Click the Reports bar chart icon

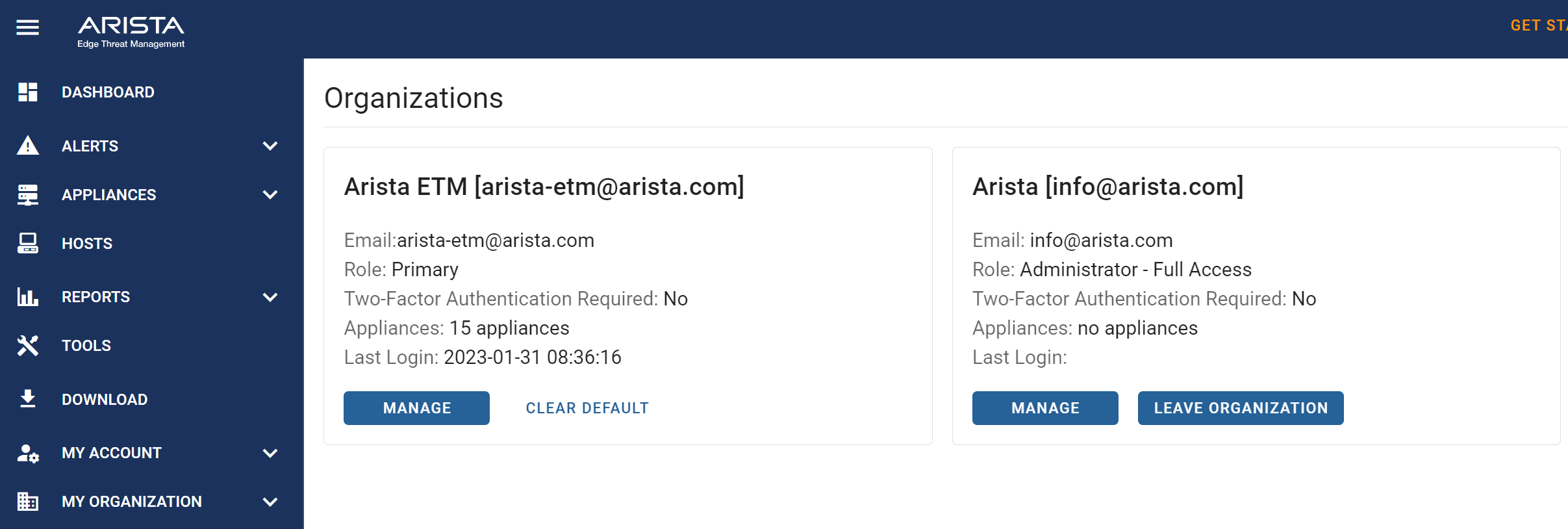[x=28, y=297]
